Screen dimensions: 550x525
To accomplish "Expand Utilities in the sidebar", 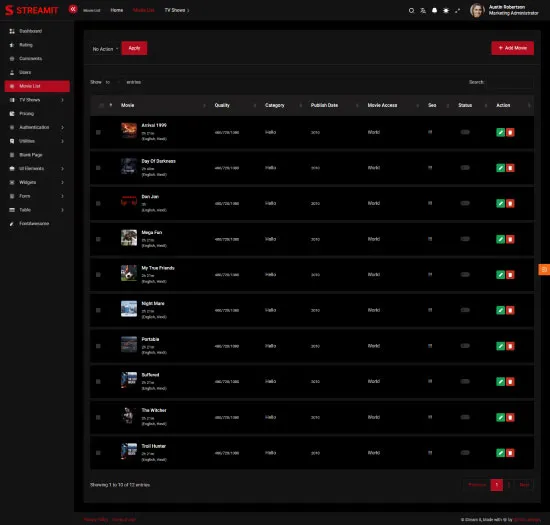I will pyautogui.click(x=37, y=141).
